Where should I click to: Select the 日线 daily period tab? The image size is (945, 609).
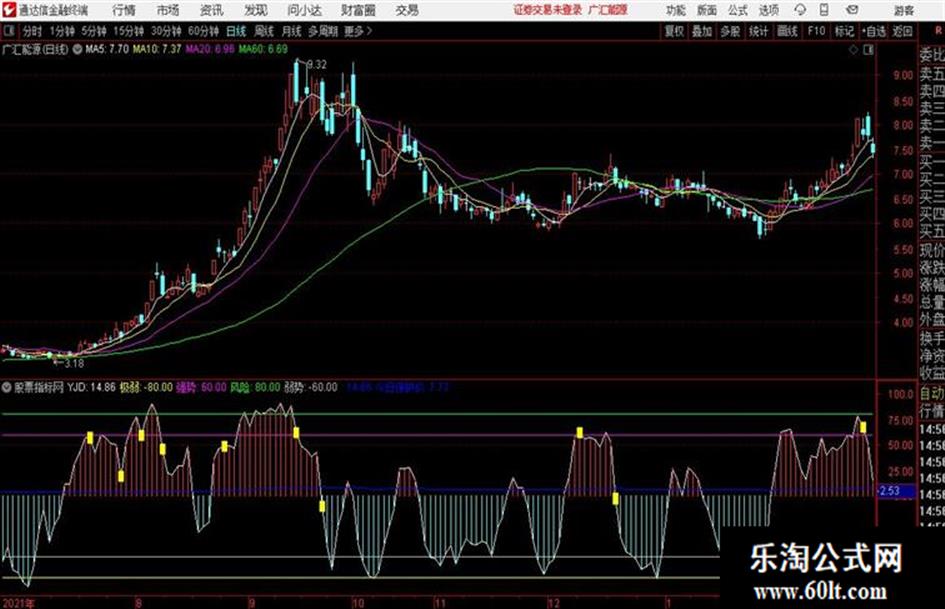pyautogui.click(x=236, y=31)
